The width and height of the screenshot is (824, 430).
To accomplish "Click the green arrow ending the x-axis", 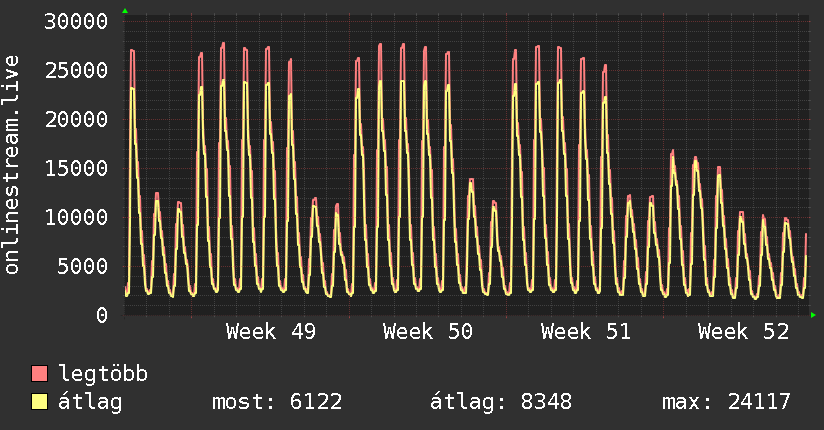I will pos(813,315).
